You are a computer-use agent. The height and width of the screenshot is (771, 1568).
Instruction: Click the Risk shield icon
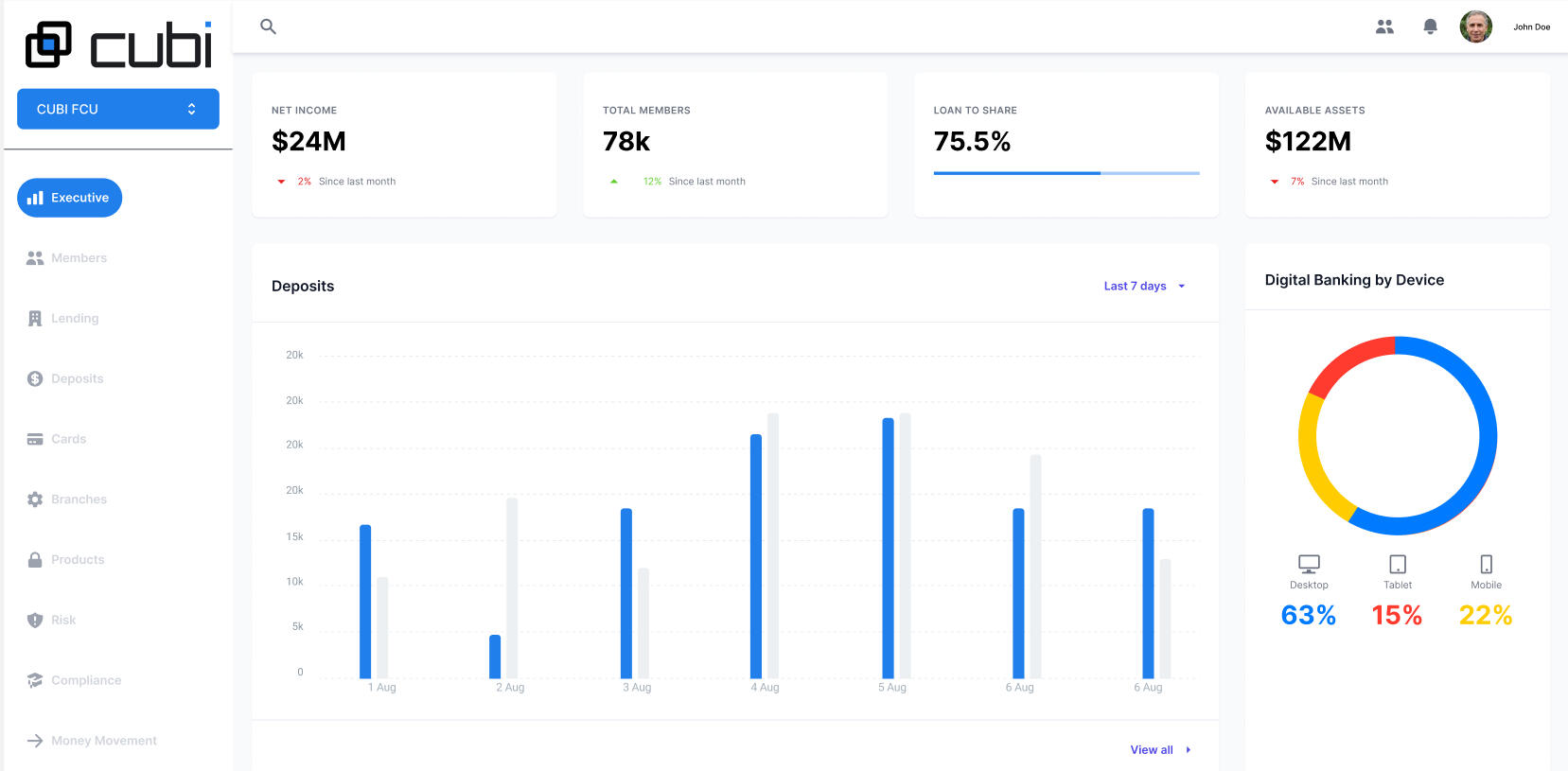click(x=35, y=621)
